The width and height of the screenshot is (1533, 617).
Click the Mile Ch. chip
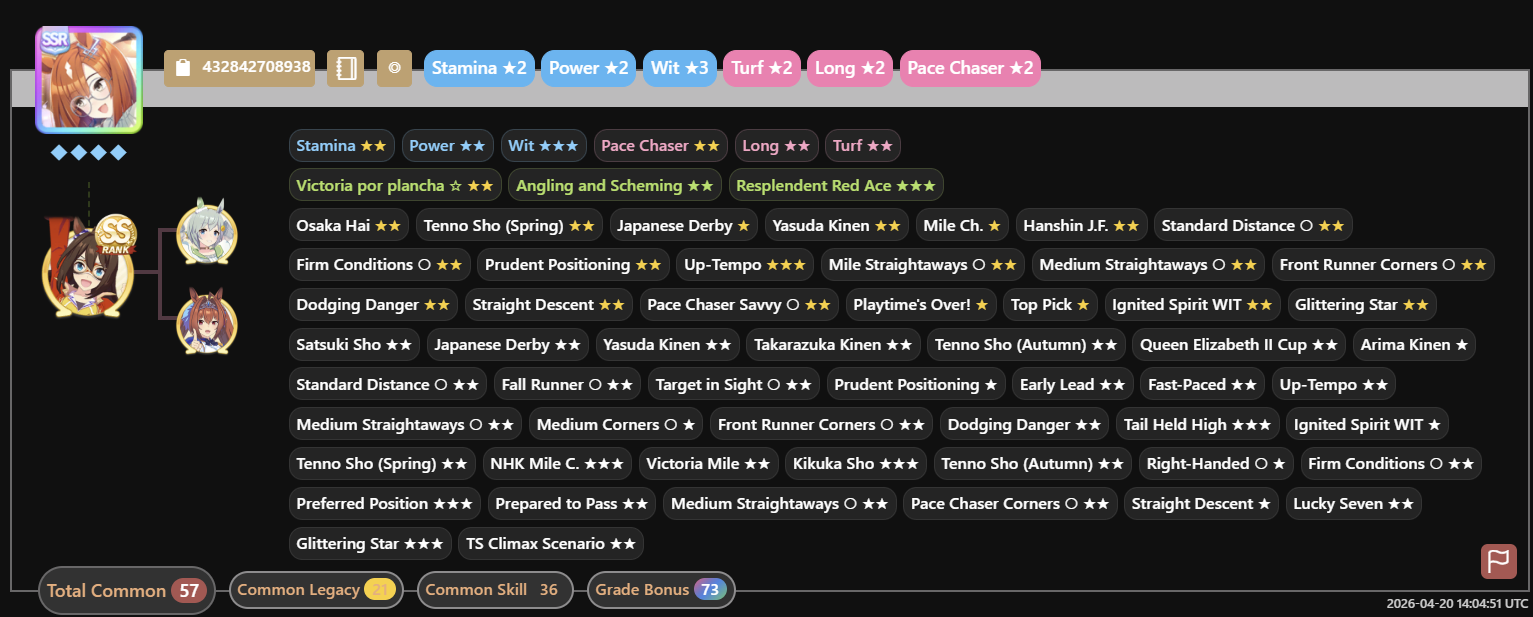point(962,225)
